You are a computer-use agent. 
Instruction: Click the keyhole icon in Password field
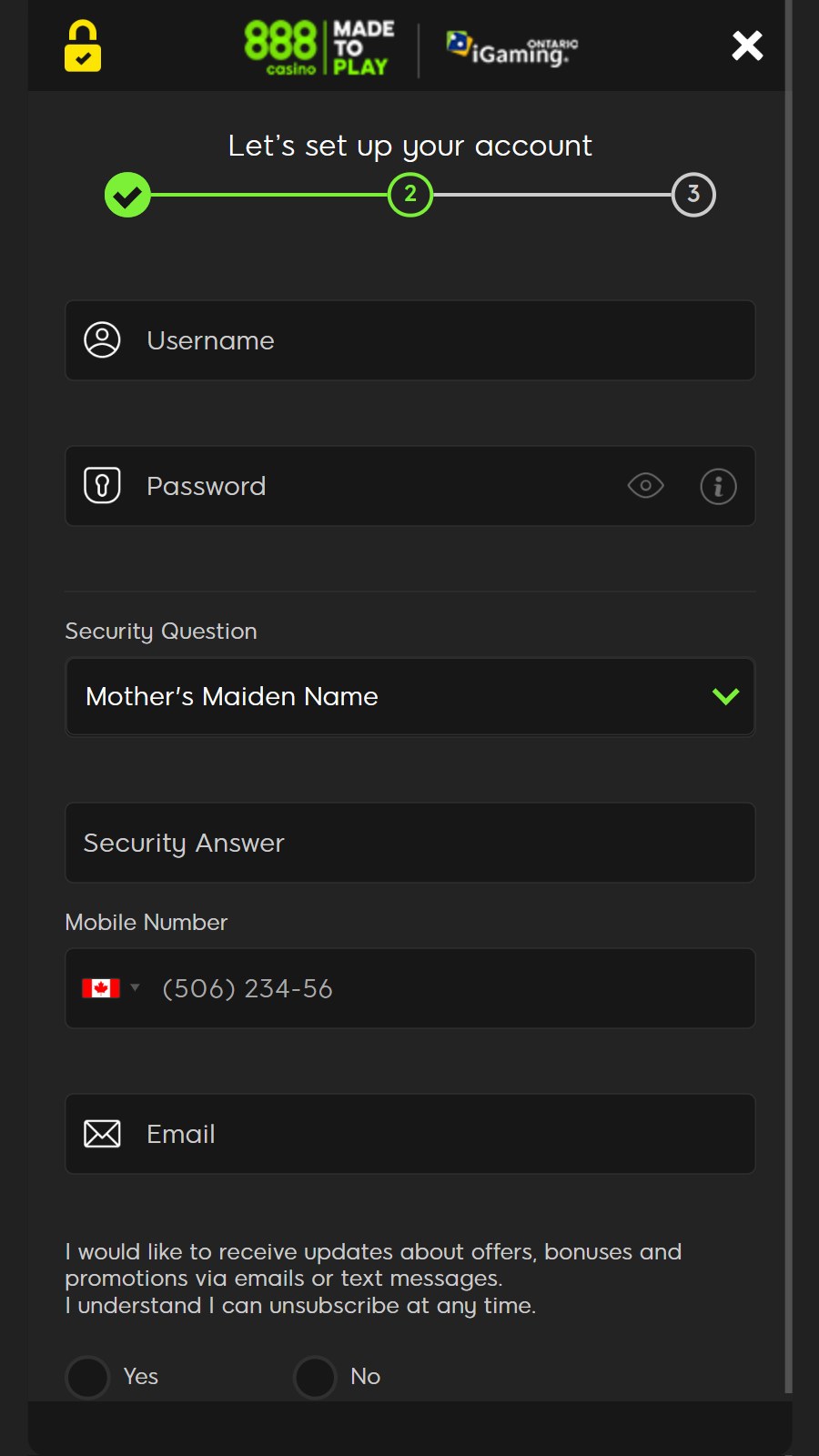(102, 486)
